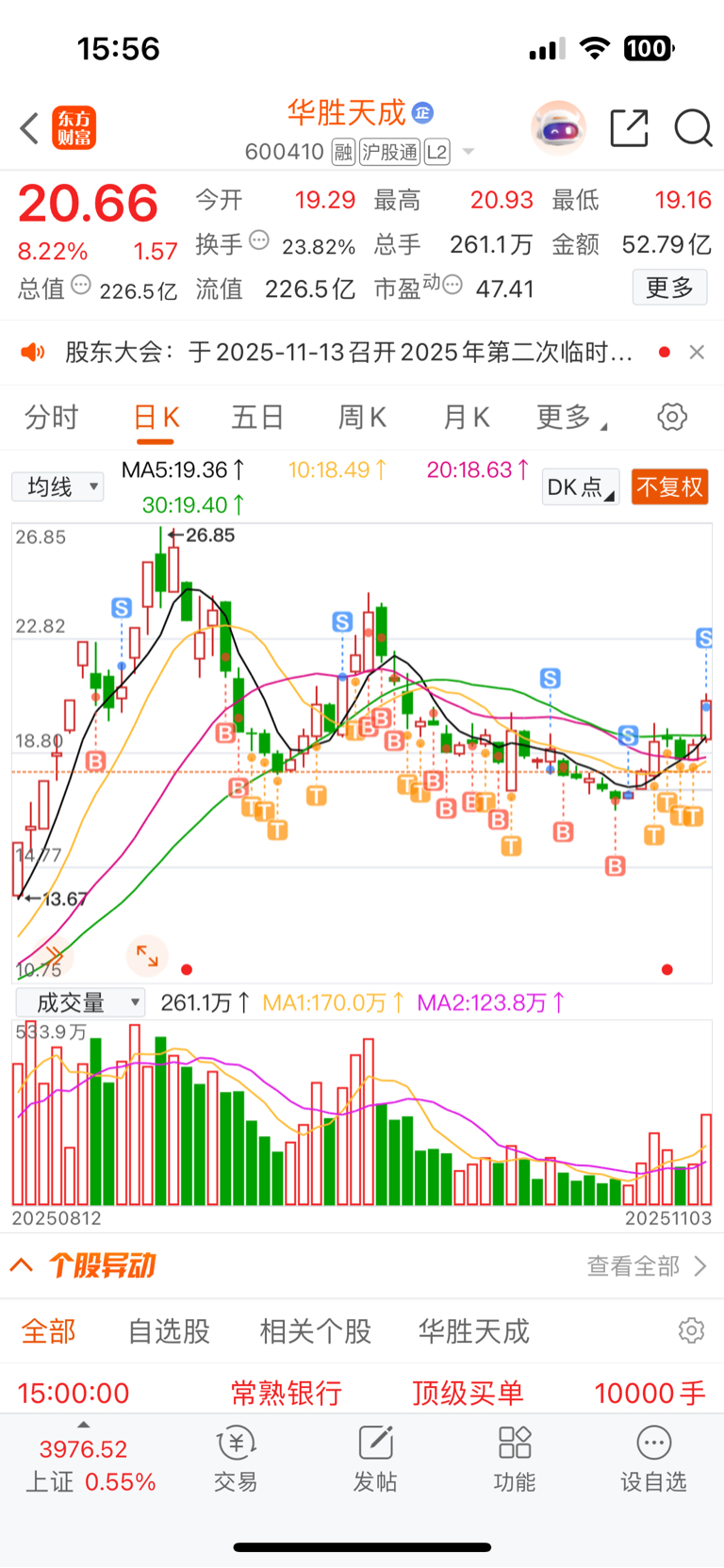The image size is (724, 1568).
Task: Switch to the 分时 tab
Action: (51, 417)
